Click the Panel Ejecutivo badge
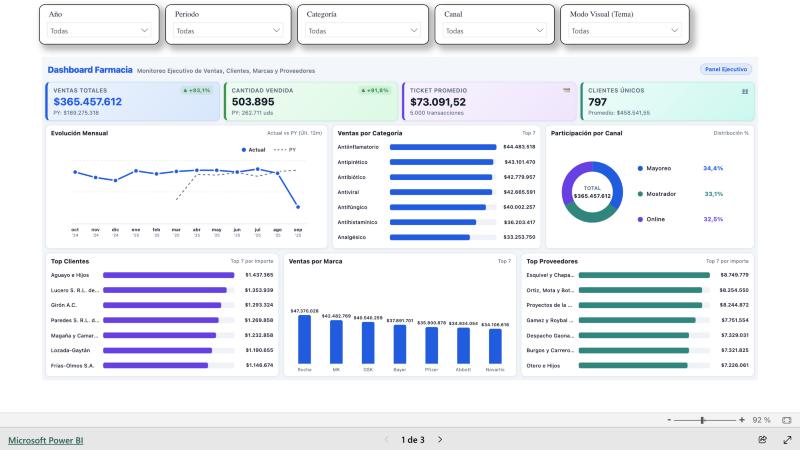Viewport: 800px width, 450px height. 726,69
